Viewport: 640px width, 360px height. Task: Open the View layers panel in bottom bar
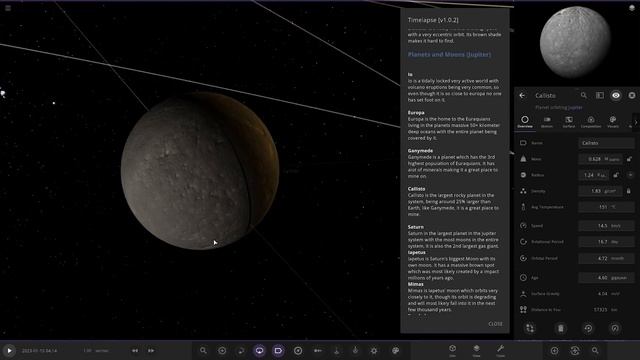click(x=476, y=350)
